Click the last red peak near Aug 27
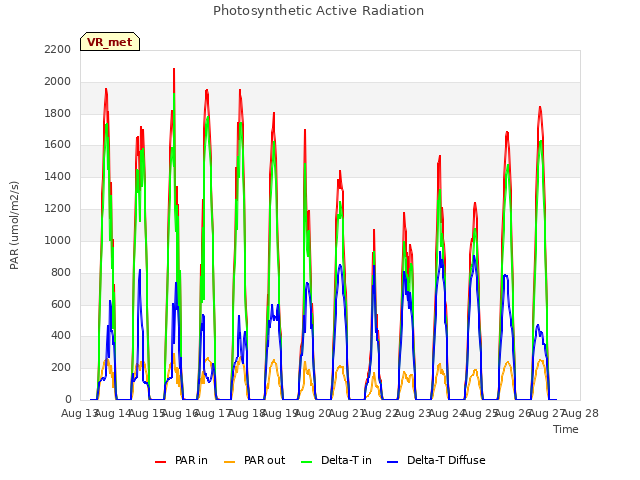Image resolution: width=640 pixels, height=480 pixels. [540, 107]
